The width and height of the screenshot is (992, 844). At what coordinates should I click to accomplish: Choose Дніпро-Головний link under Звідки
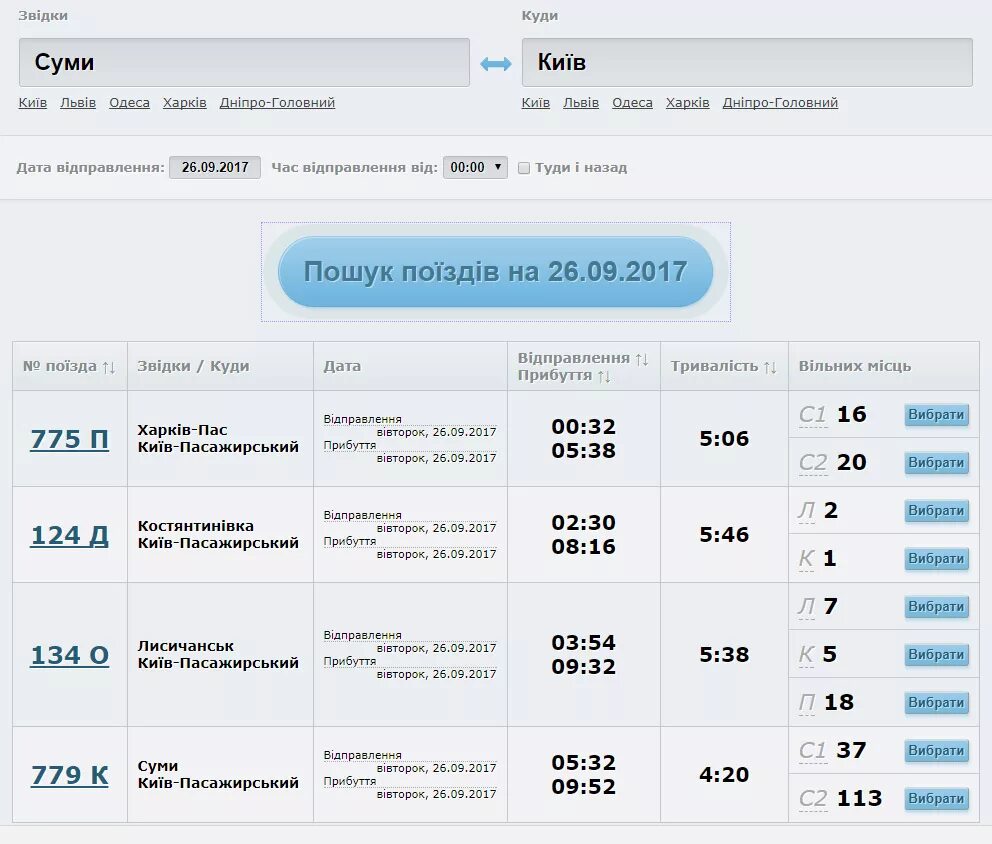pyautogui.click(x=277, y=102)
